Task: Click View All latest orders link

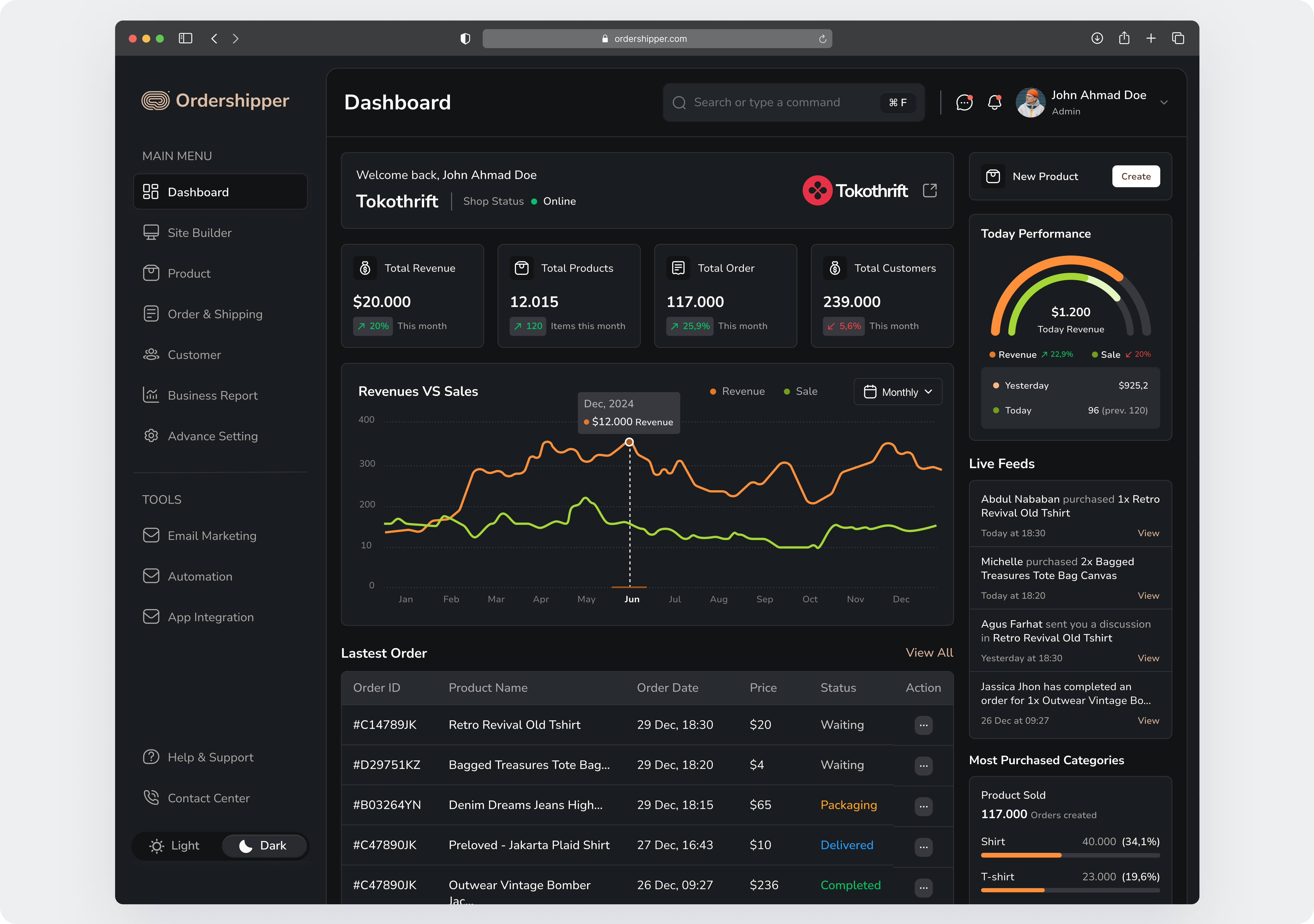Action: (929, 653)
